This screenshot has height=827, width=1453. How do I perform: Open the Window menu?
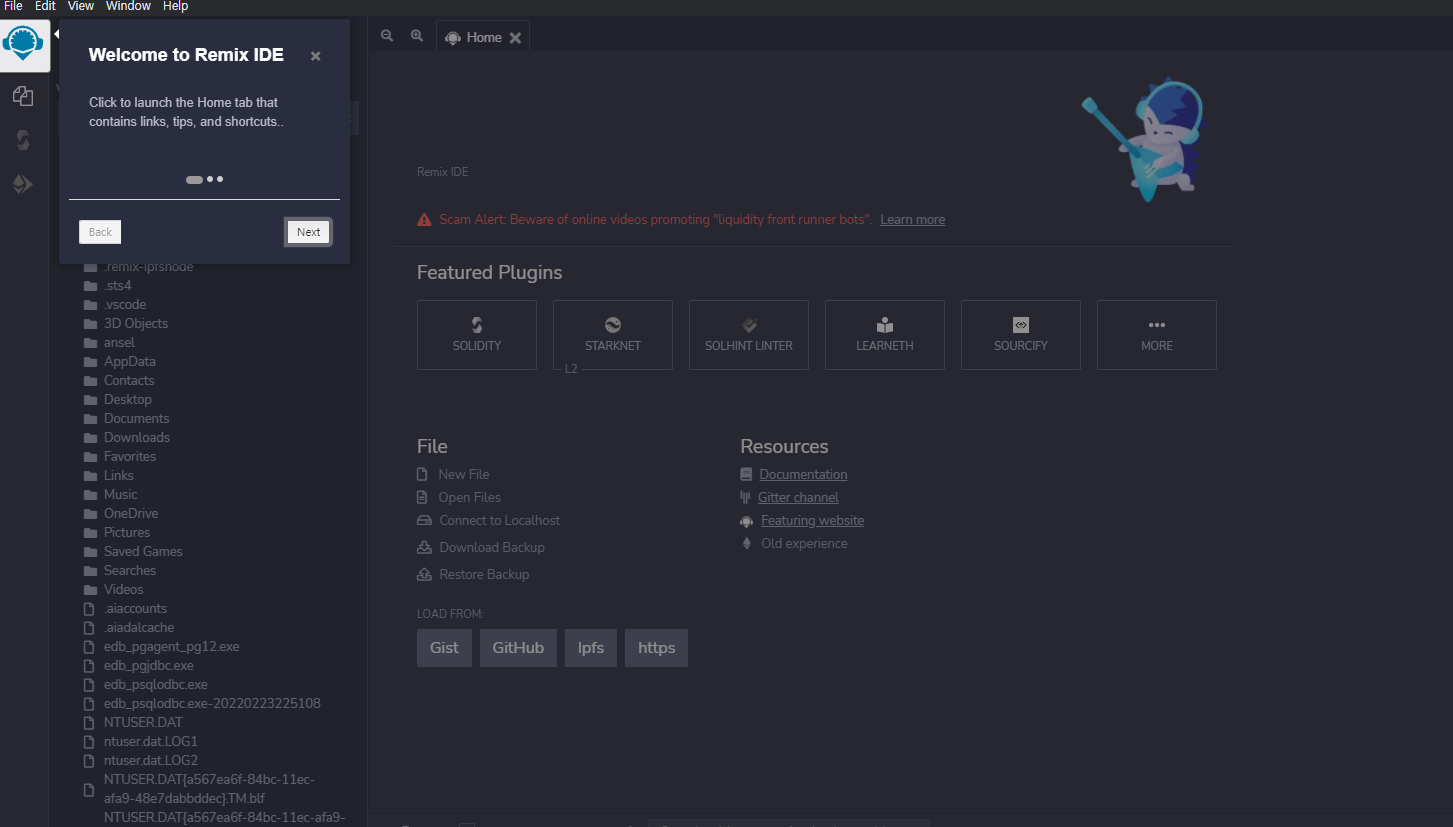128,6
